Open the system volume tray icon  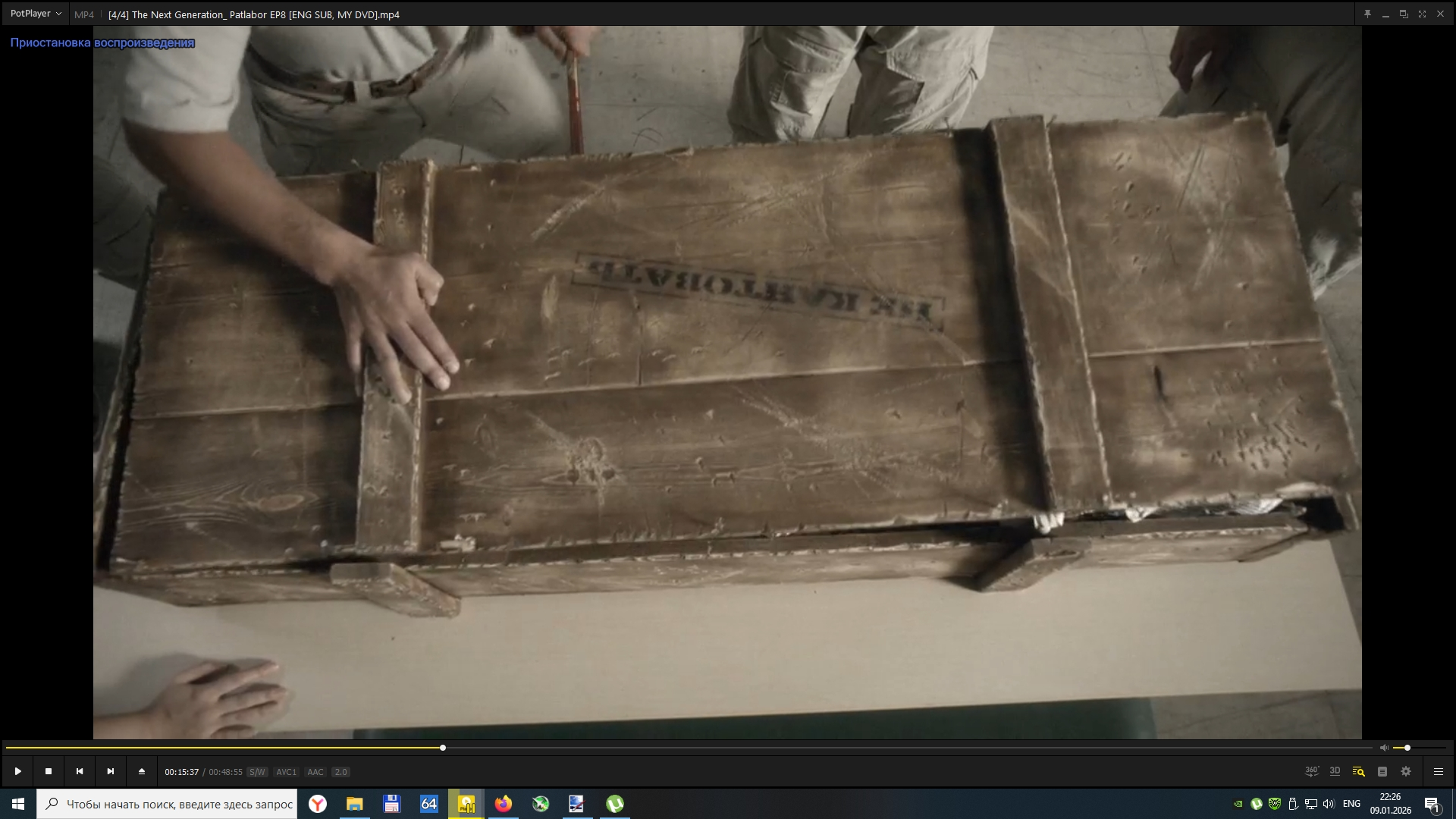tap(1329, 804)
